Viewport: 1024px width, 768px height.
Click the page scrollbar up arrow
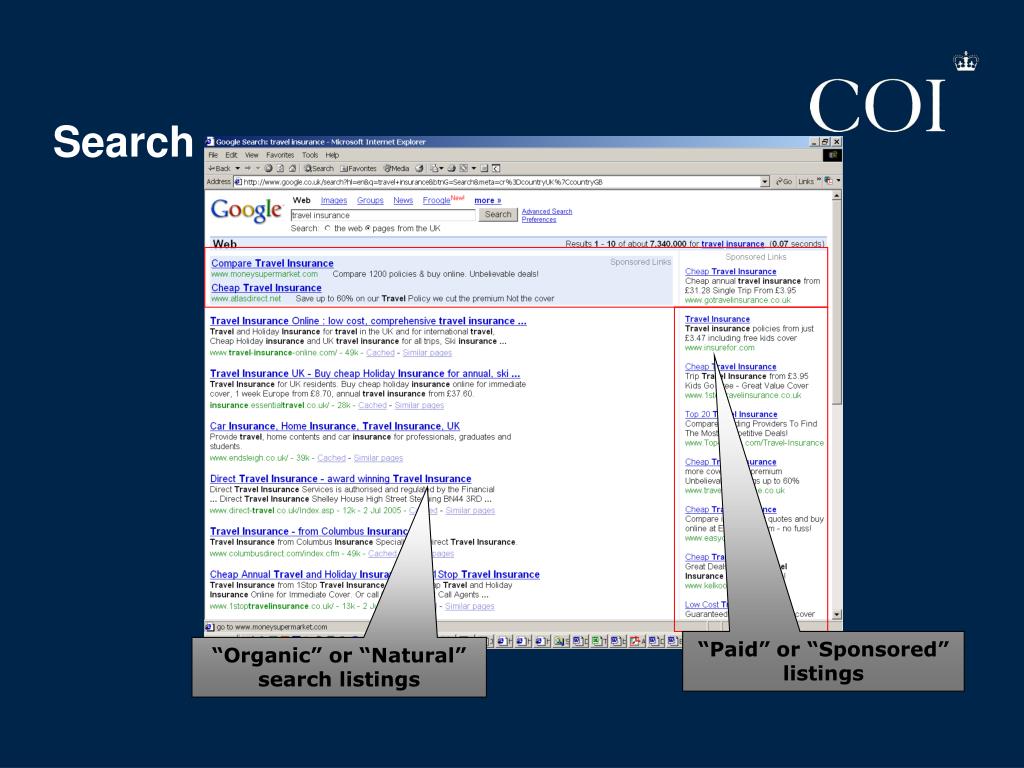(837, 196)
